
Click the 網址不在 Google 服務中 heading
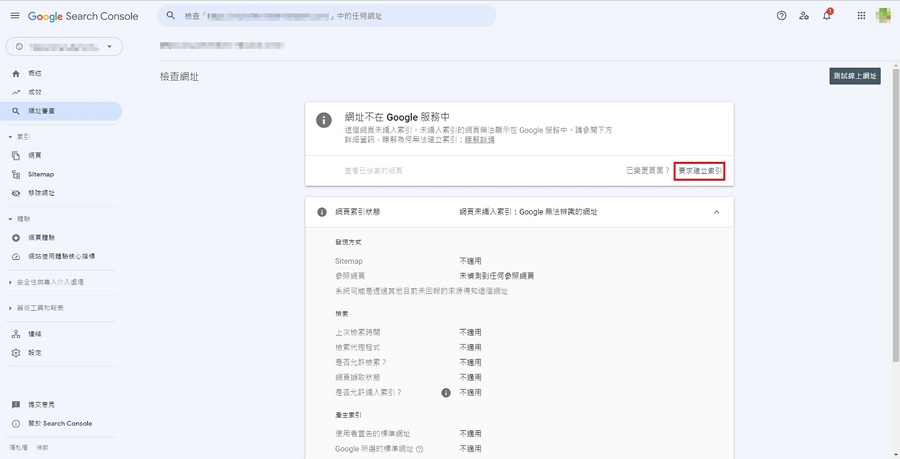(397, 116)
